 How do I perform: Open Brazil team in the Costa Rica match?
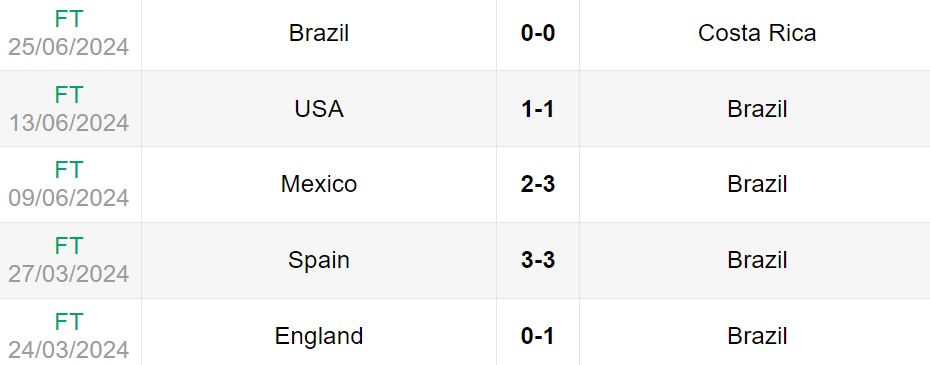[x=319, y=33]
